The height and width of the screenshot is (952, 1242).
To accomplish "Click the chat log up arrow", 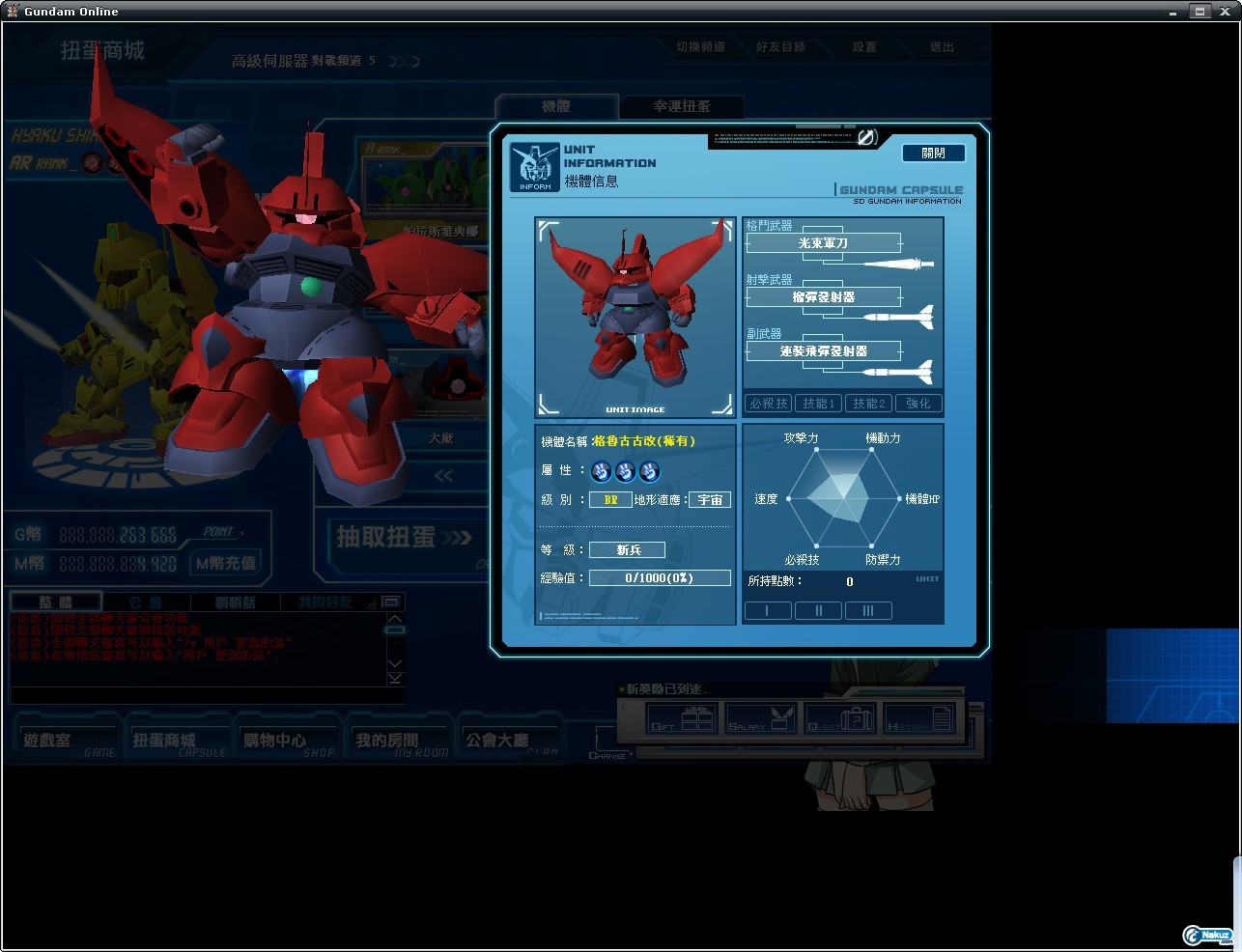I will coord(395,618).
